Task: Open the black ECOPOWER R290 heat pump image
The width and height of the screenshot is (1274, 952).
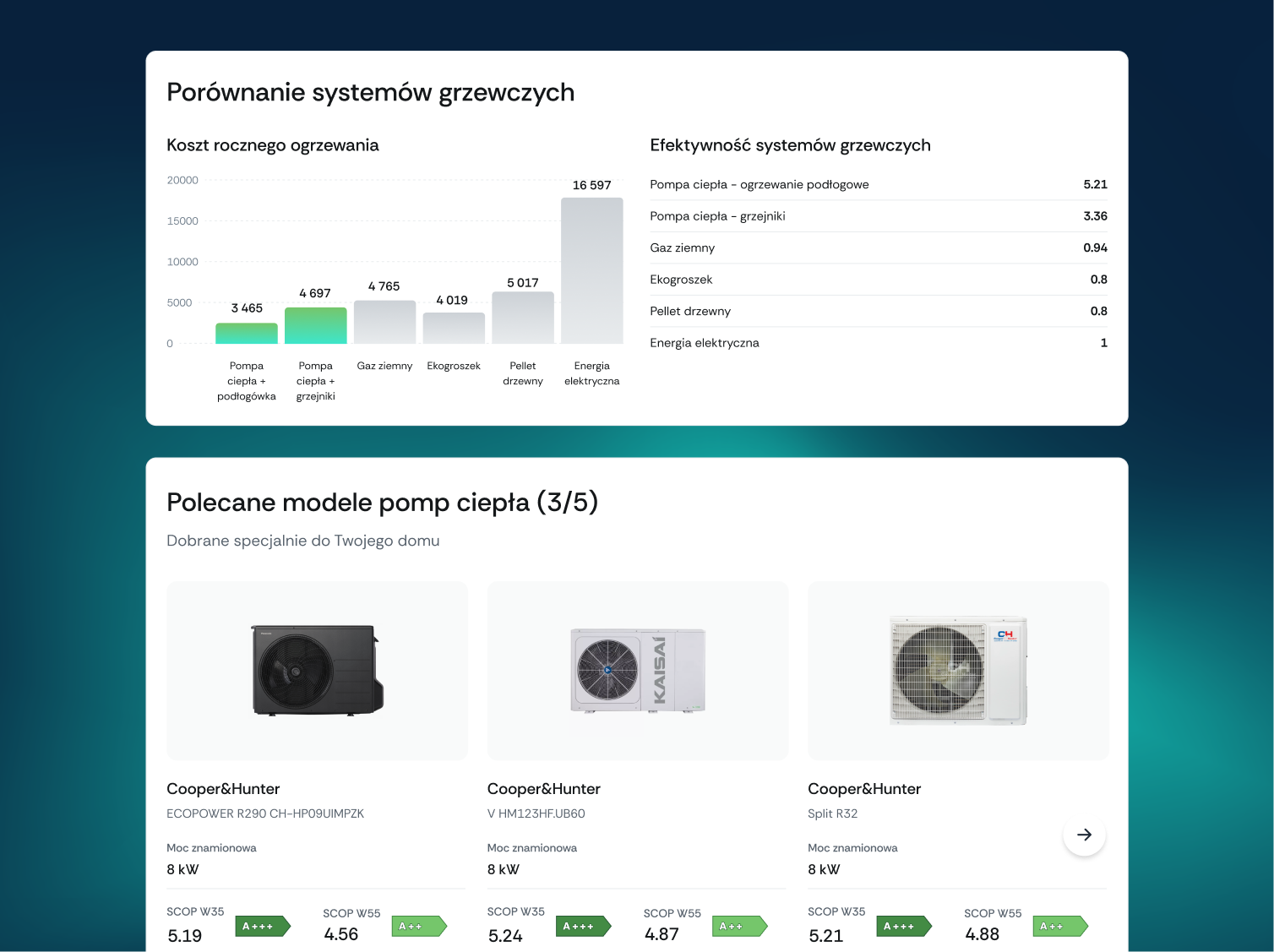Action: coord(317,670)
